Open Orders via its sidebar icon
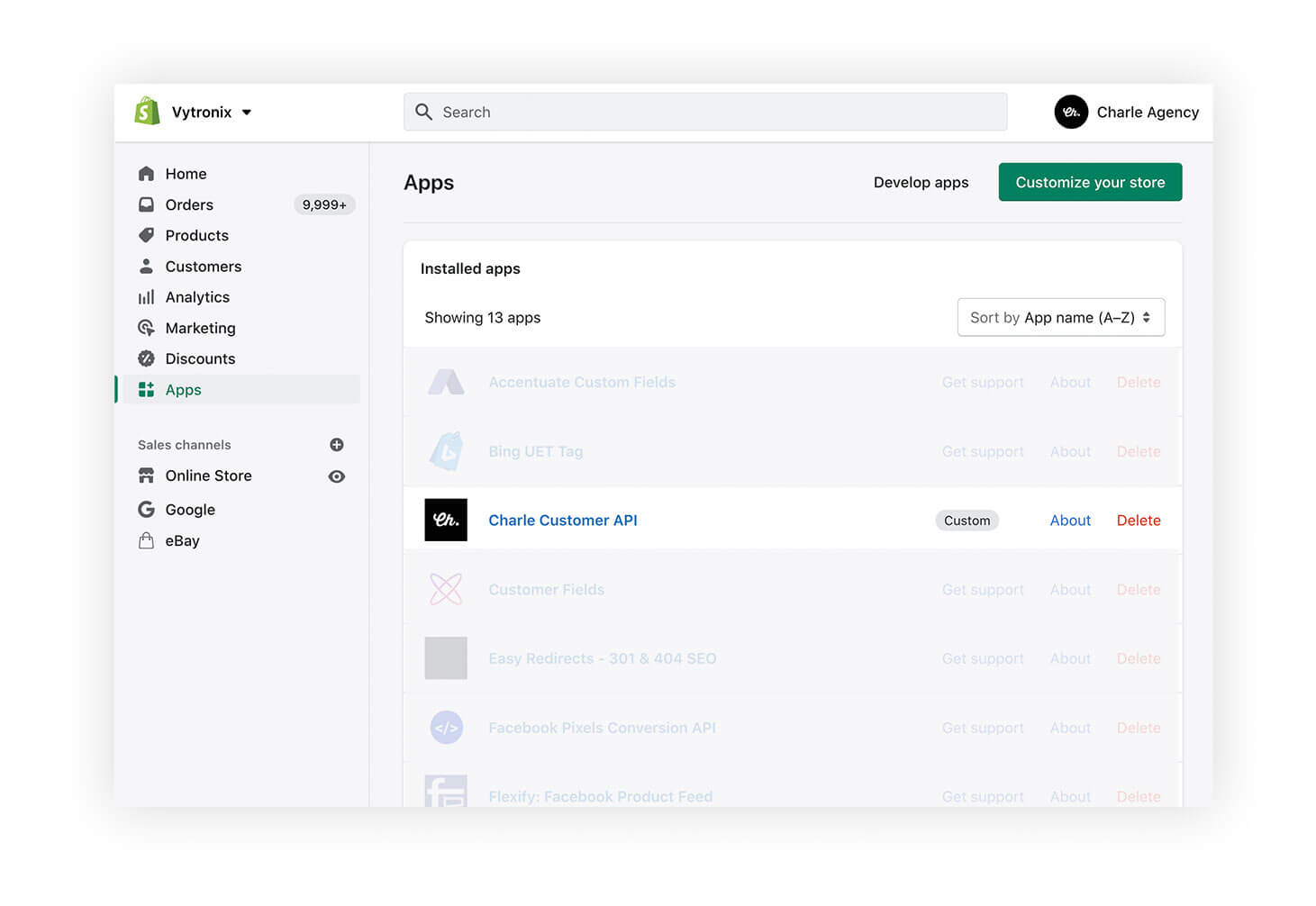Viewport: 1316px width, 906px height. click(x=147, y=204)
